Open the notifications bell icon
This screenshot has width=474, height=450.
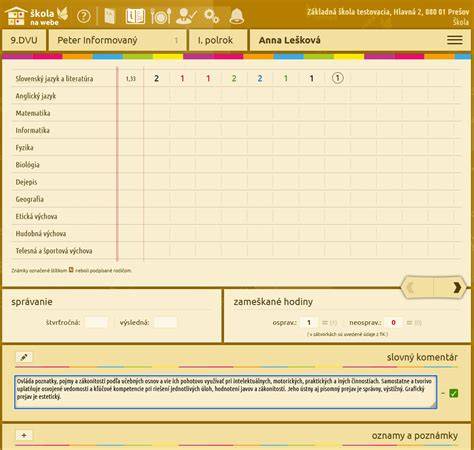[237, 16]
